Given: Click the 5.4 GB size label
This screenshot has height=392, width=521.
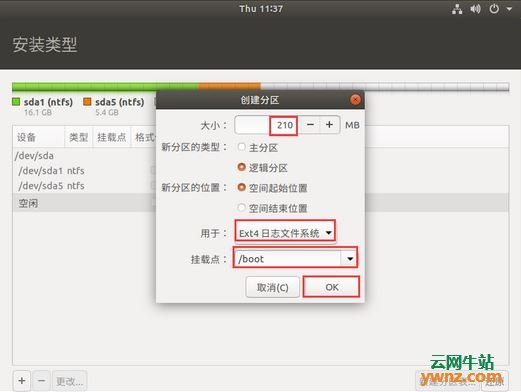Looking at the screenshot, I should pos(107,112).
